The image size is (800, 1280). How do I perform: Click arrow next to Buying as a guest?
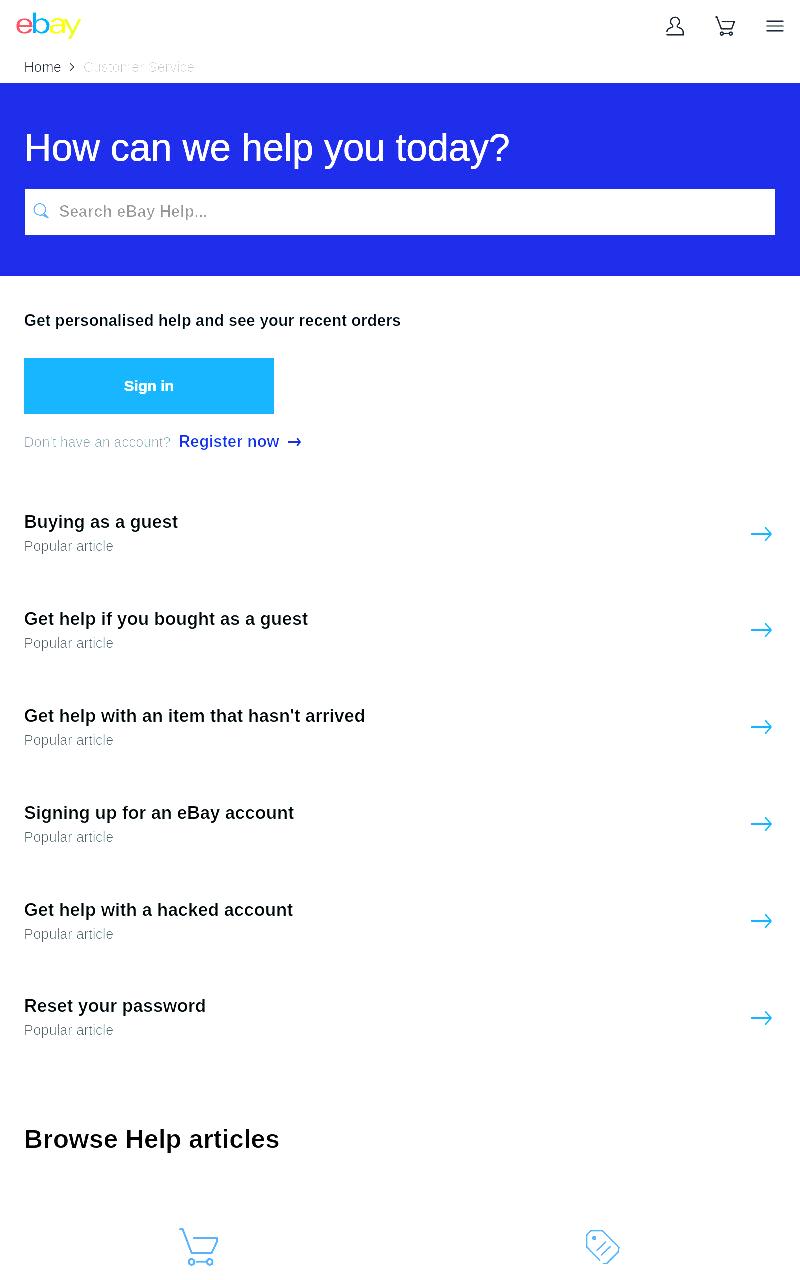(x=761, y=534)
